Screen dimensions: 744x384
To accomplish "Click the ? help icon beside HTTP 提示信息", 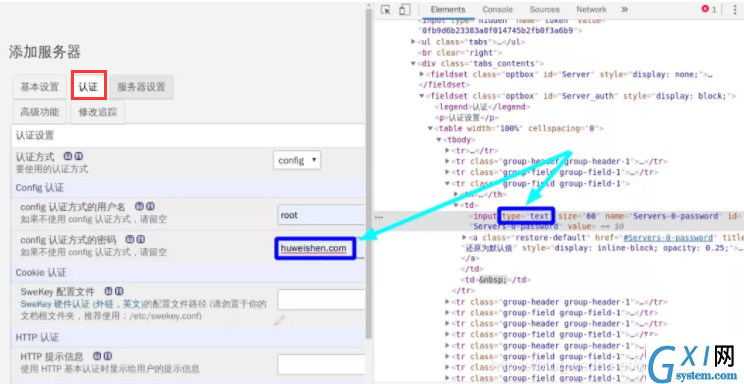I will click(97, 356).
